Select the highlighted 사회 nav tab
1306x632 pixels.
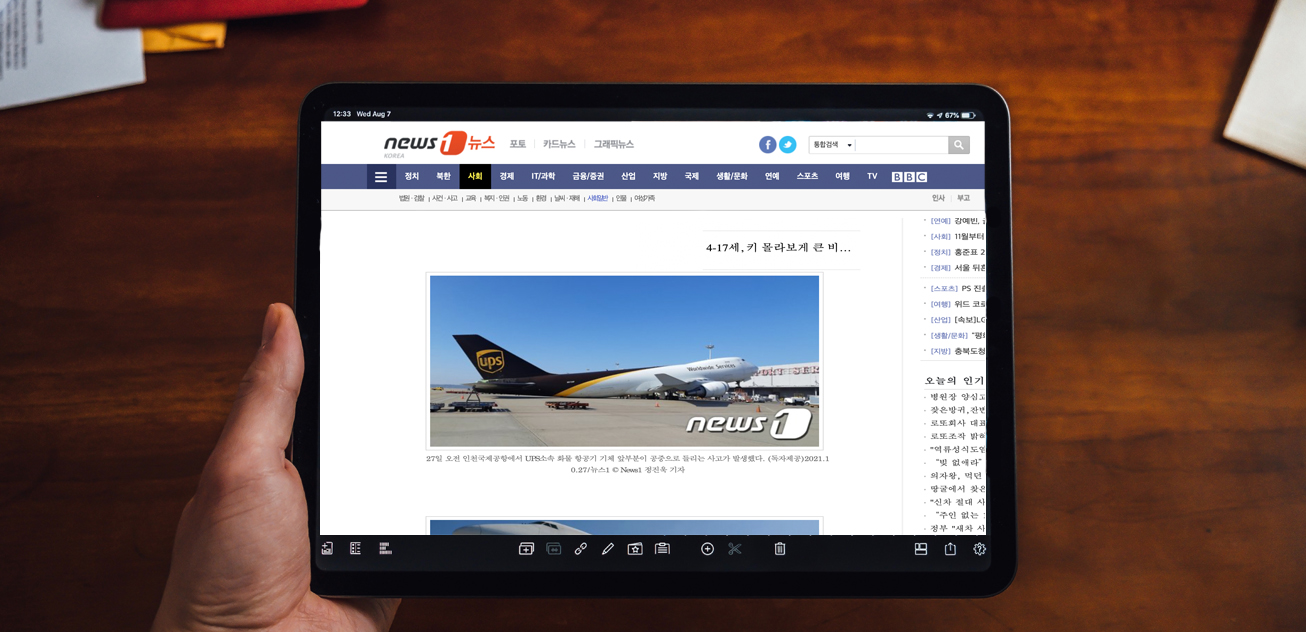coord(475,177)
